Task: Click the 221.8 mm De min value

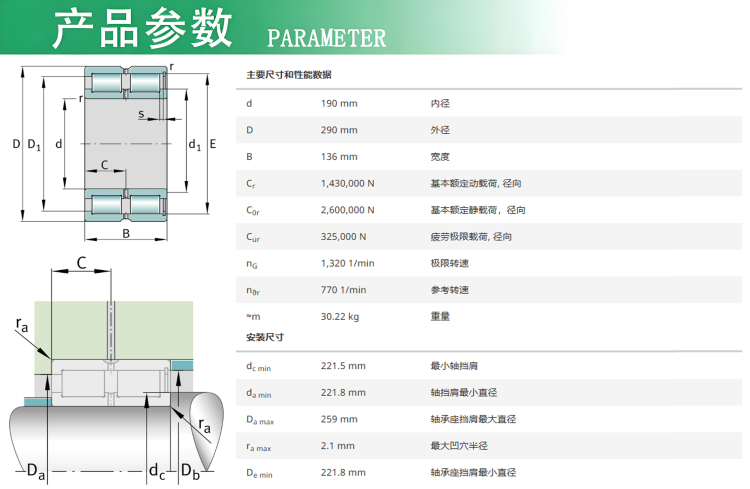Action: [343, 473]
